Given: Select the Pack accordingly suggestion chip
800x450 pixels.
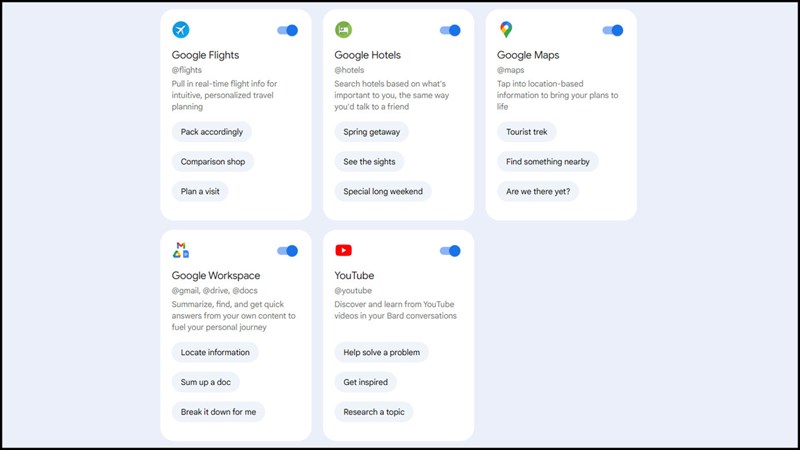Looking at the screenshot, I should pyautogui.click(x=212, y=132).
